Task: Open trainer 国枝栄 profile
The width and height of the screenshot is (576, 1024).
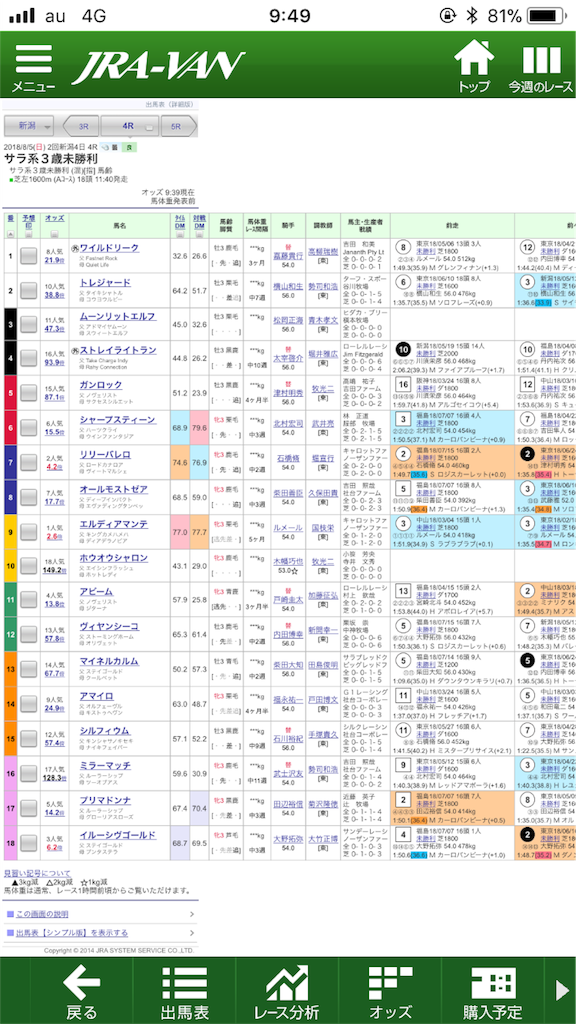Action: click(x=323, y=528)
